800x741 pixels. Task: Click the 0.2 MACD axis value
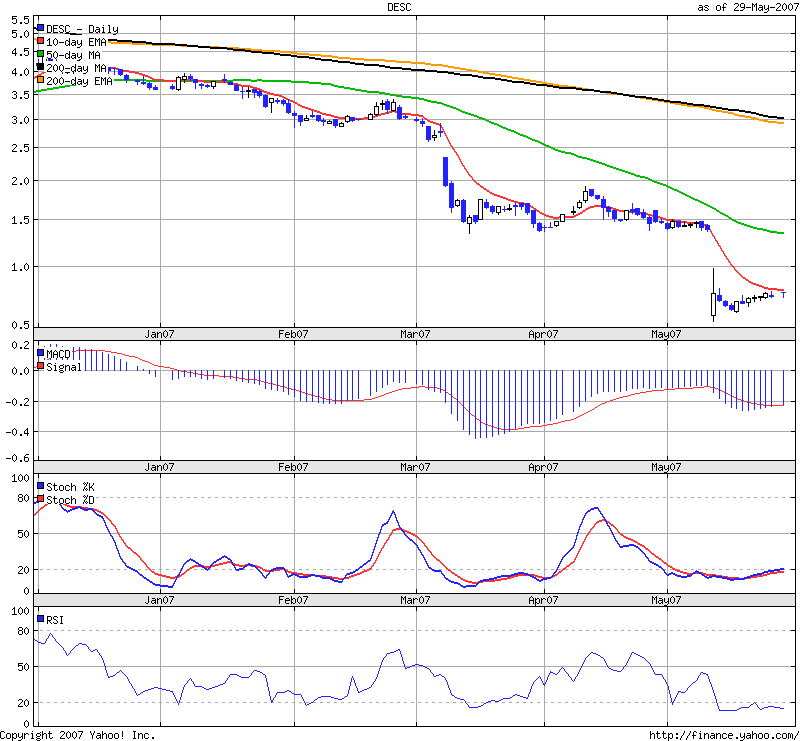[20, 345]
